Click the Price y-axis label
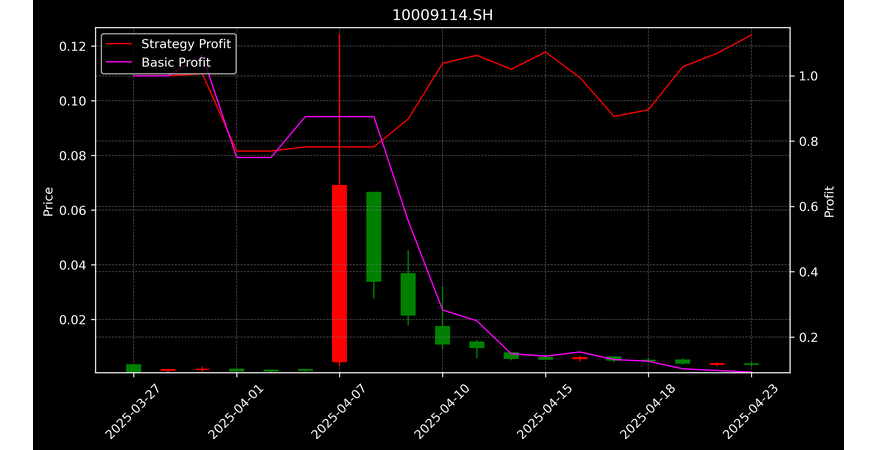Screen dimensions: 878x450 click(x=48, y=201)
